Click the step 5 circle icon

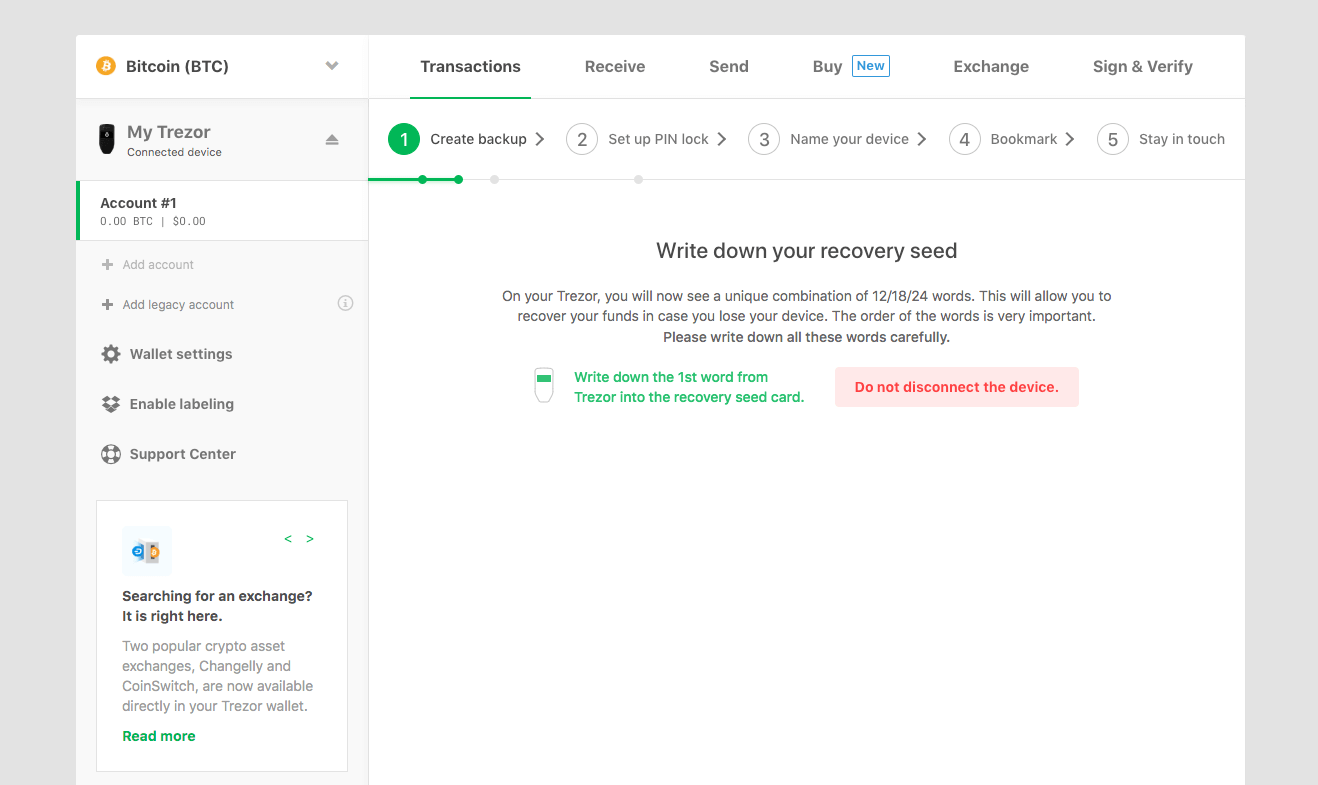[x=1113, y=139]
